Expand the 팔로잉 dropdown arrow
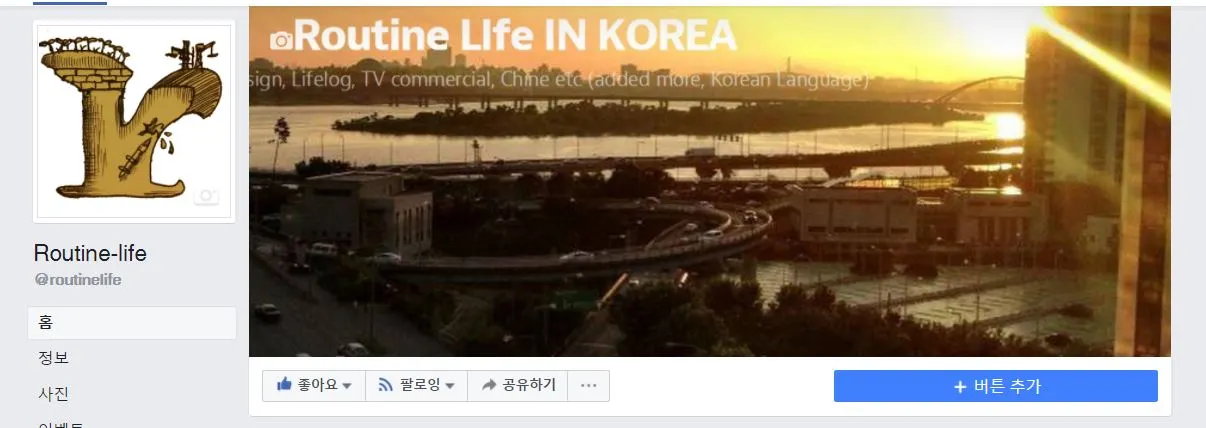The height and width of the screenshot is (428, 1206). click(450, 386)
